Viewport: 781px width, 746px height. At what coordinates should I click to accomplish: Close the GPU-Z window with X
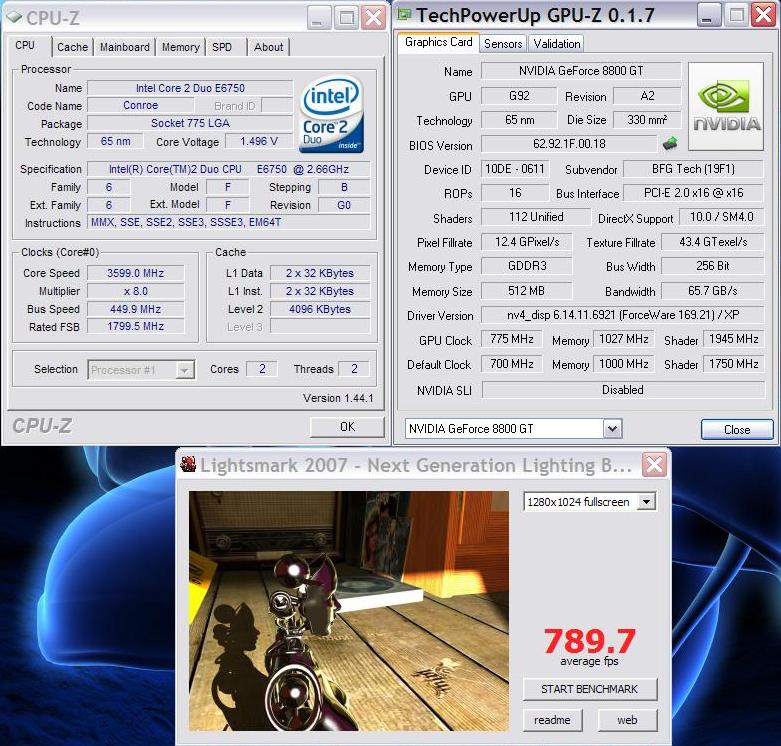point(763,15)
